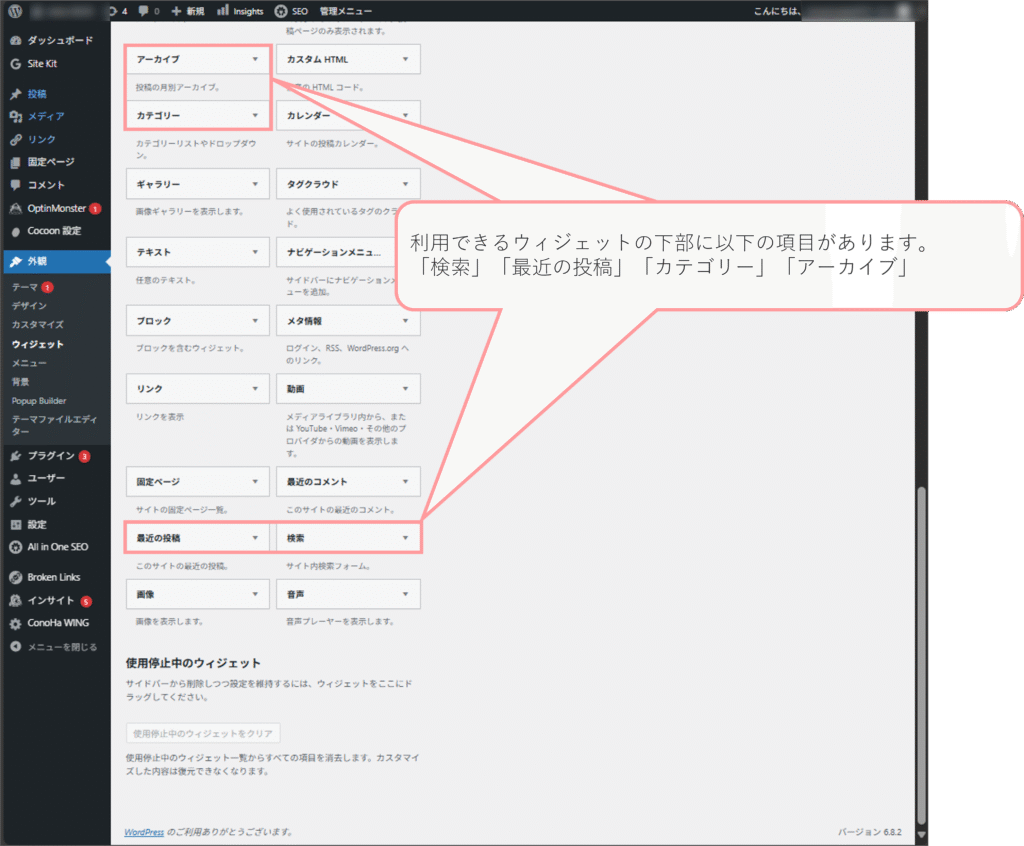Click the Media library icon in sidebar
1024x846 pixels.
[15, 117]
